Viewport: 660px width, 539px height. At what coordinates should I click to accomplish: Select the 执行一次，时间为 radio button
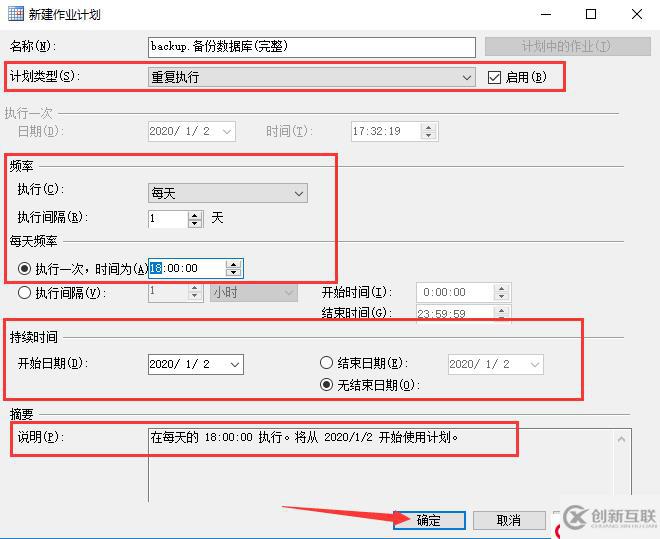pos(24,268)
